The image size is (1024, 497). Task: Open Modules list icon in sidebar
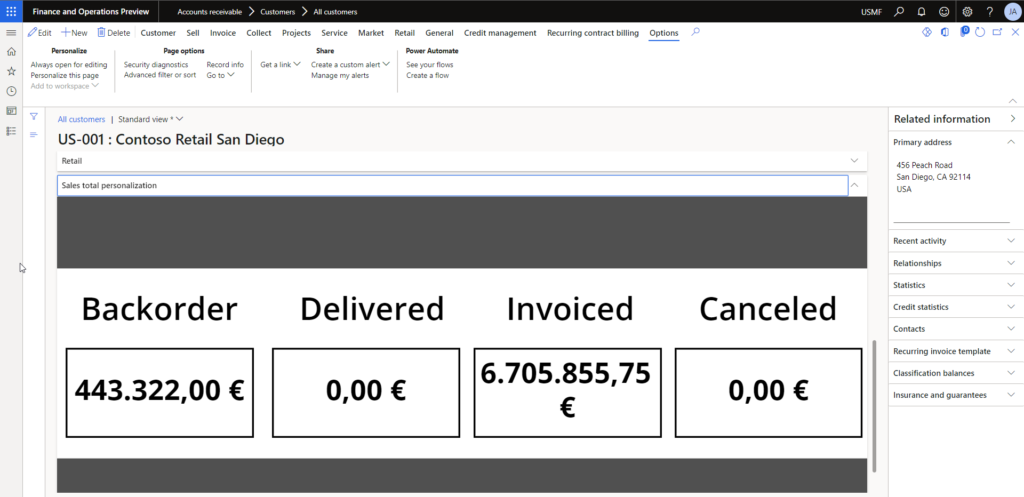[x=11, y=131]
